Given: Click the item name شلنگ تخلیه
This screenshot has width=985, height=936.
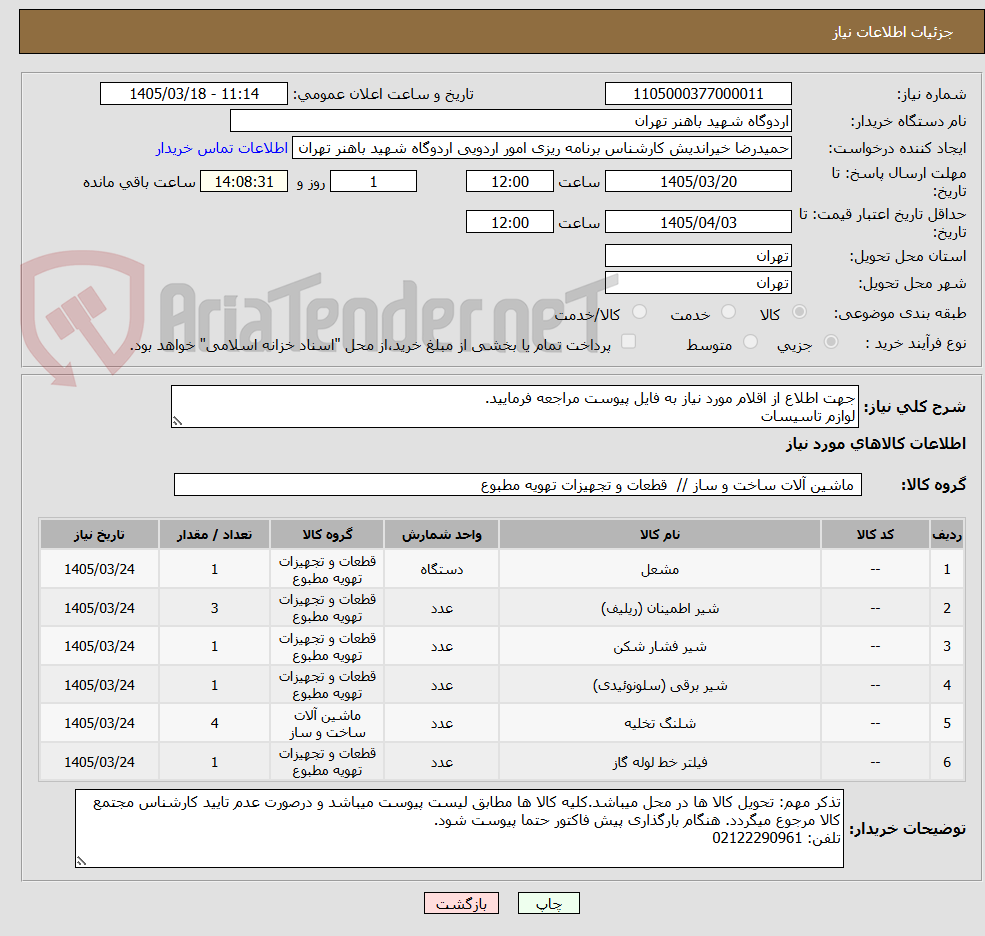Looking at the screenshot, I should [x=660, y=724].
